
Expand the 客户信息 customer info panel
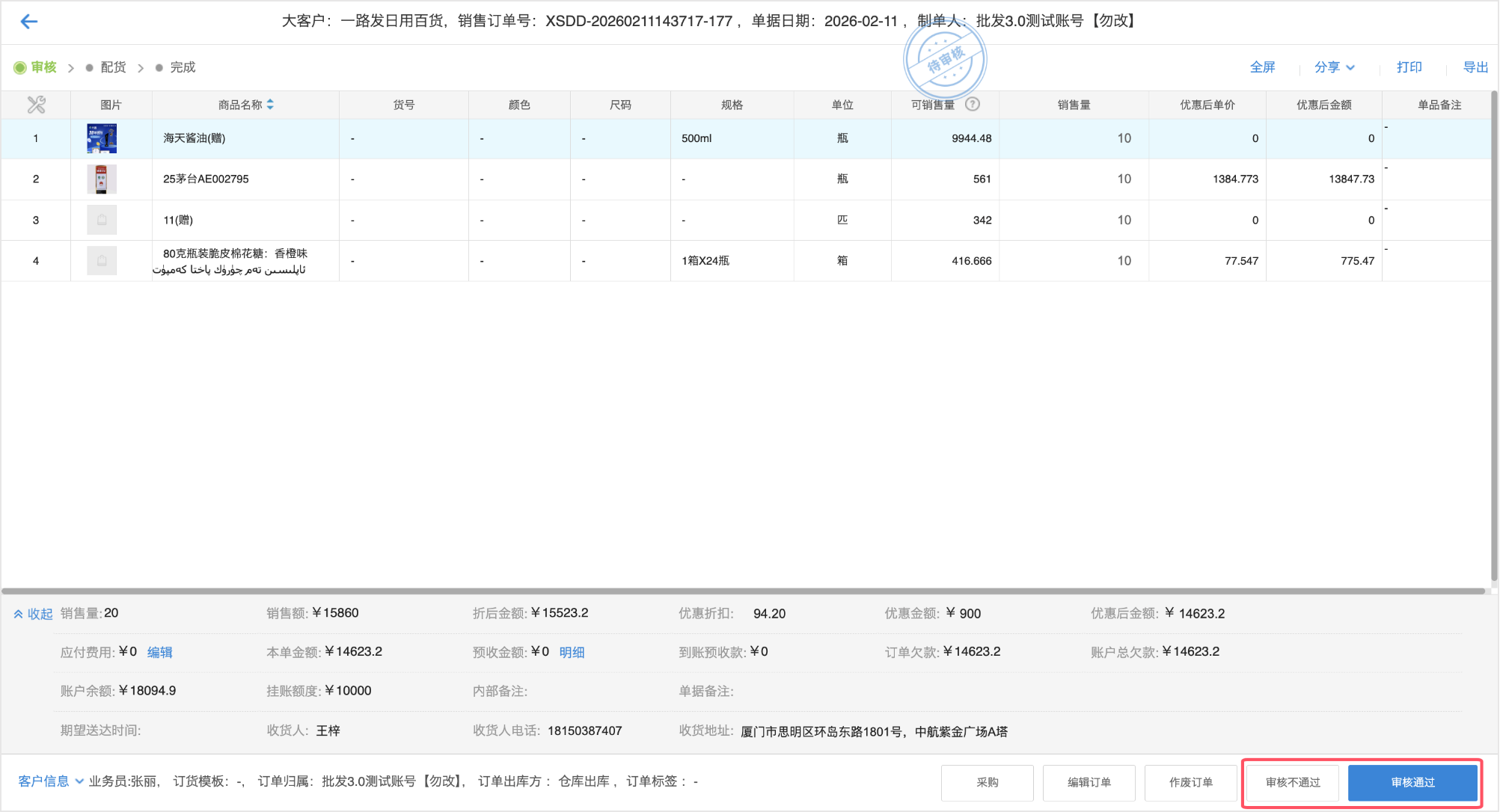[45, 781]
